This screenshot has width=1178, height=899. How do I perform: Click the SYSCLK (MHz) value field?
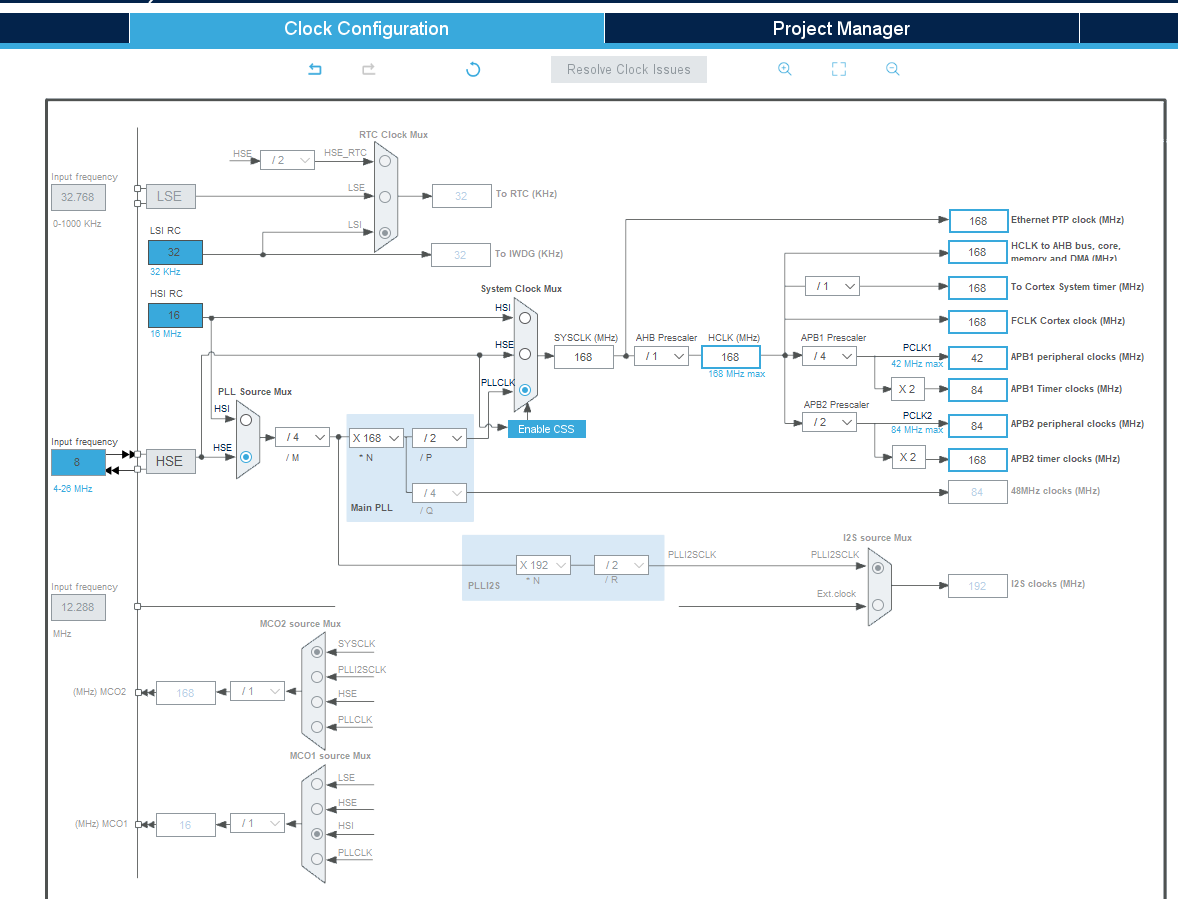[584, 357]
